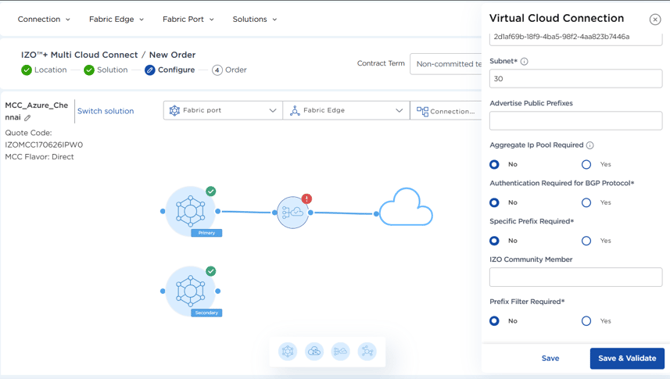Screen dimensions: 670x379
Task: Expand the Fabric Edge dropdown on canvas toolbar
Action: pyautogui.click(x=346, y=110)
